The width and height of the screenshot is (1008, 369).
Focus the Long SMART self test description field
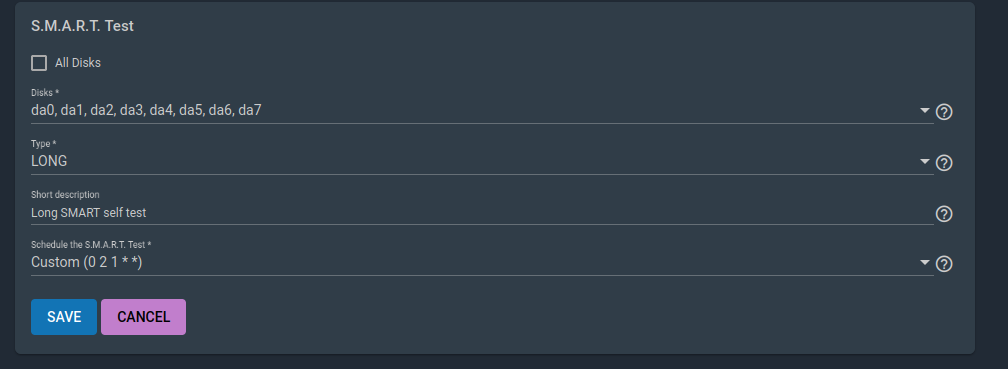[482, 212]
